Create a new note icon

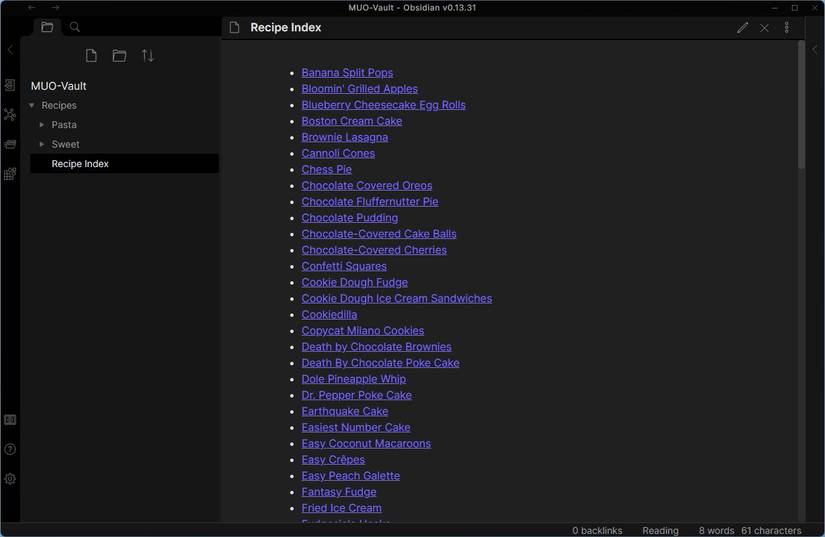click(x=91, y=55)
